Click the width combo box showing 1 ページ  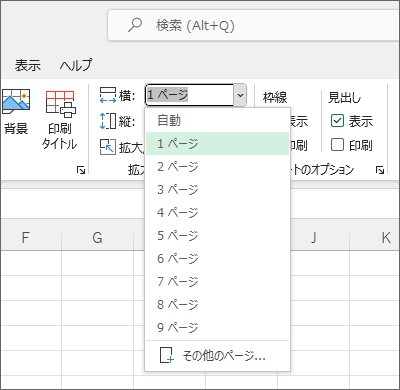pyautogui.click(x=190, y=95)
